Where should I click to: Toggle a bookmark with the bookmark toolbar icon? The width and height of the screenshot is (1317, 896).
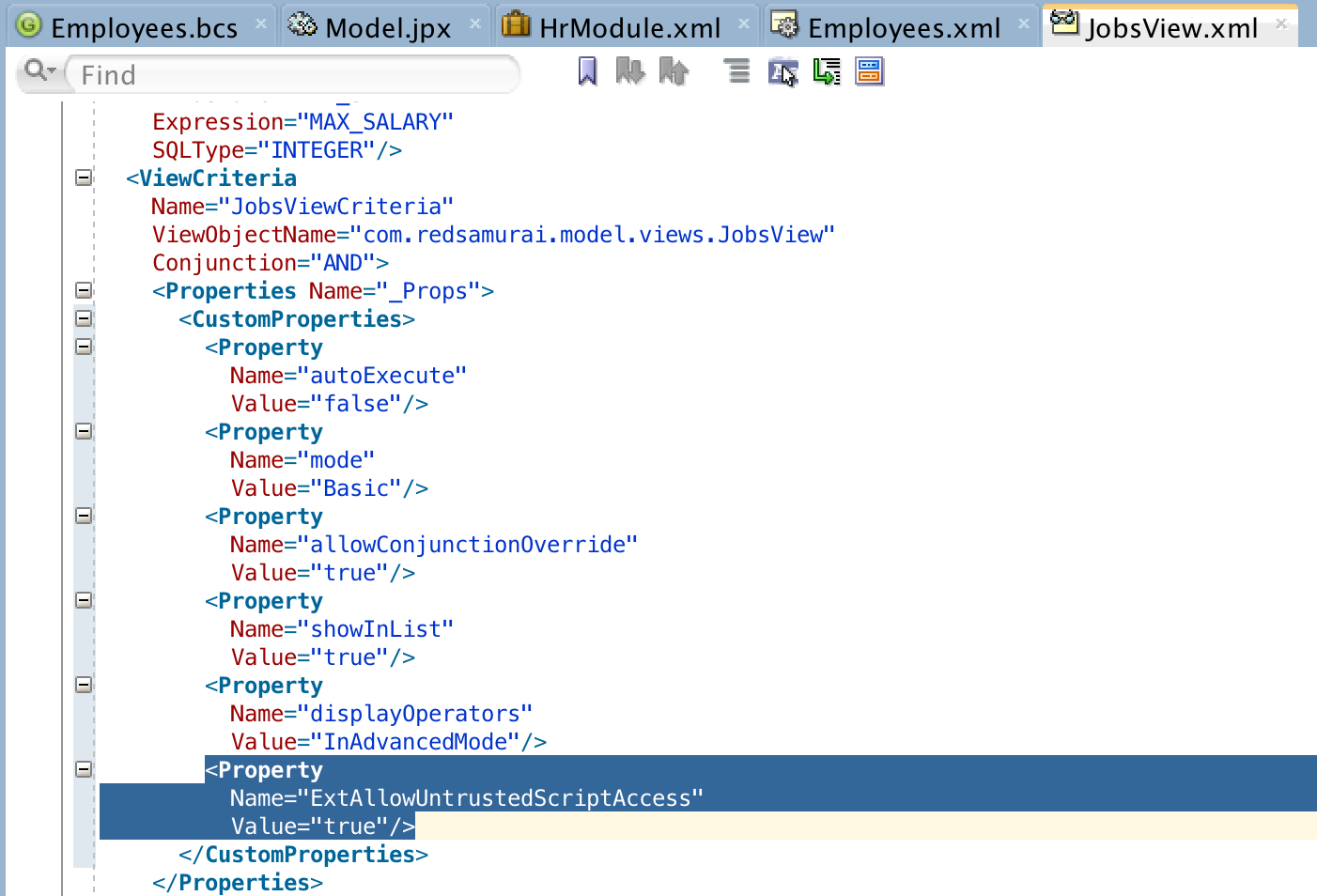tap(586, 70)
